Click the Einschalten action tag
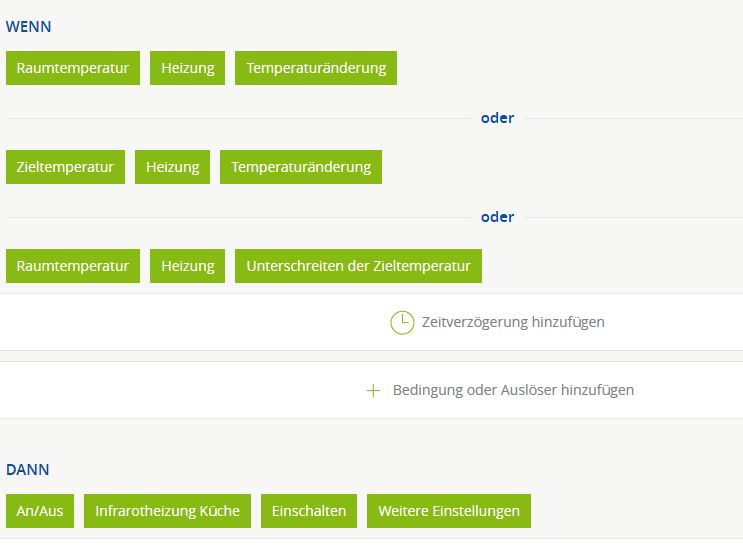The width and height of the screenshot is (743, 553). click(309, 511)
